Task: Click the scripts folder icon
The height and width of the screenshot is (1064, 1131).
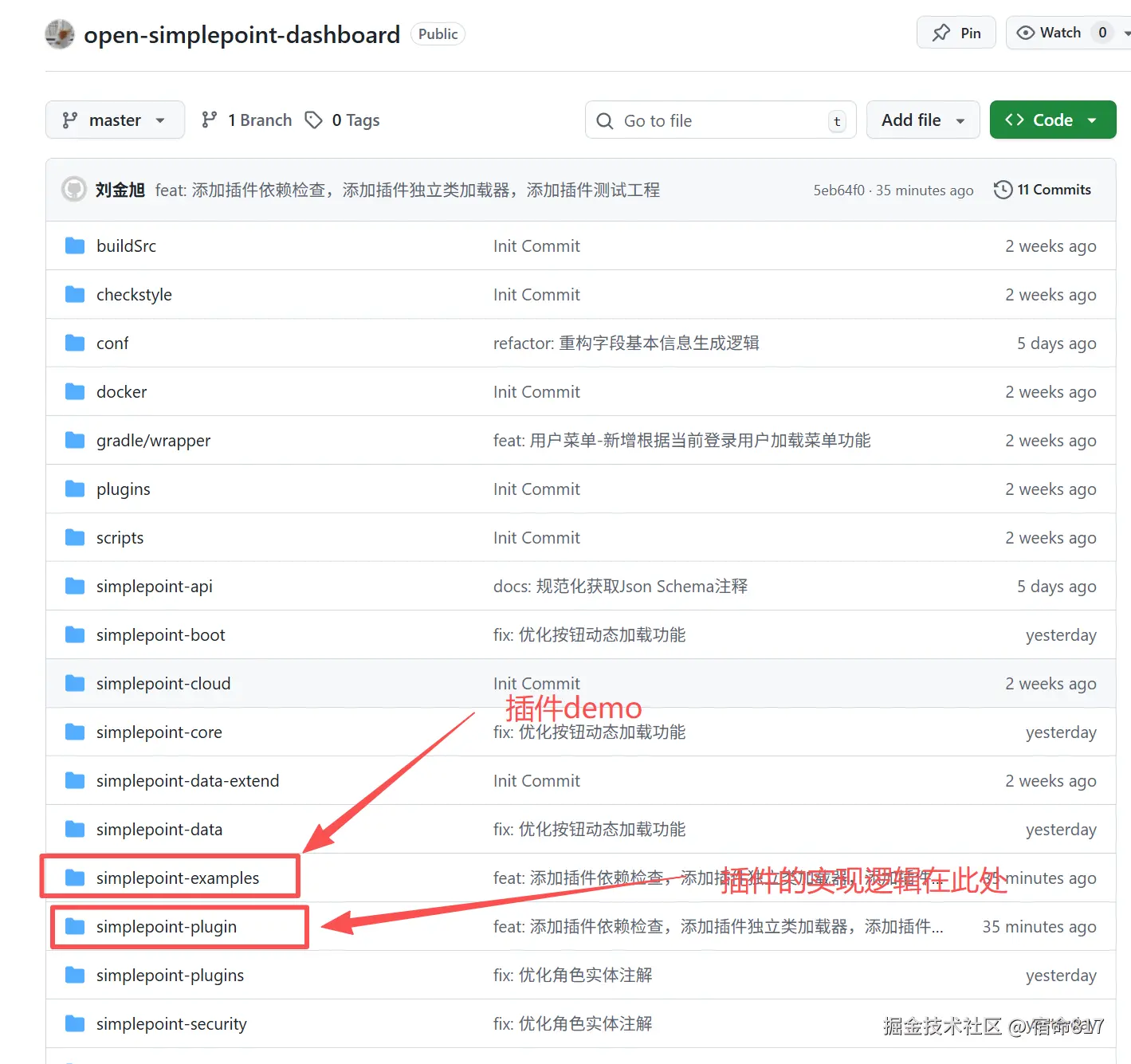Action: pyautogui.click(x=75, y=537)
